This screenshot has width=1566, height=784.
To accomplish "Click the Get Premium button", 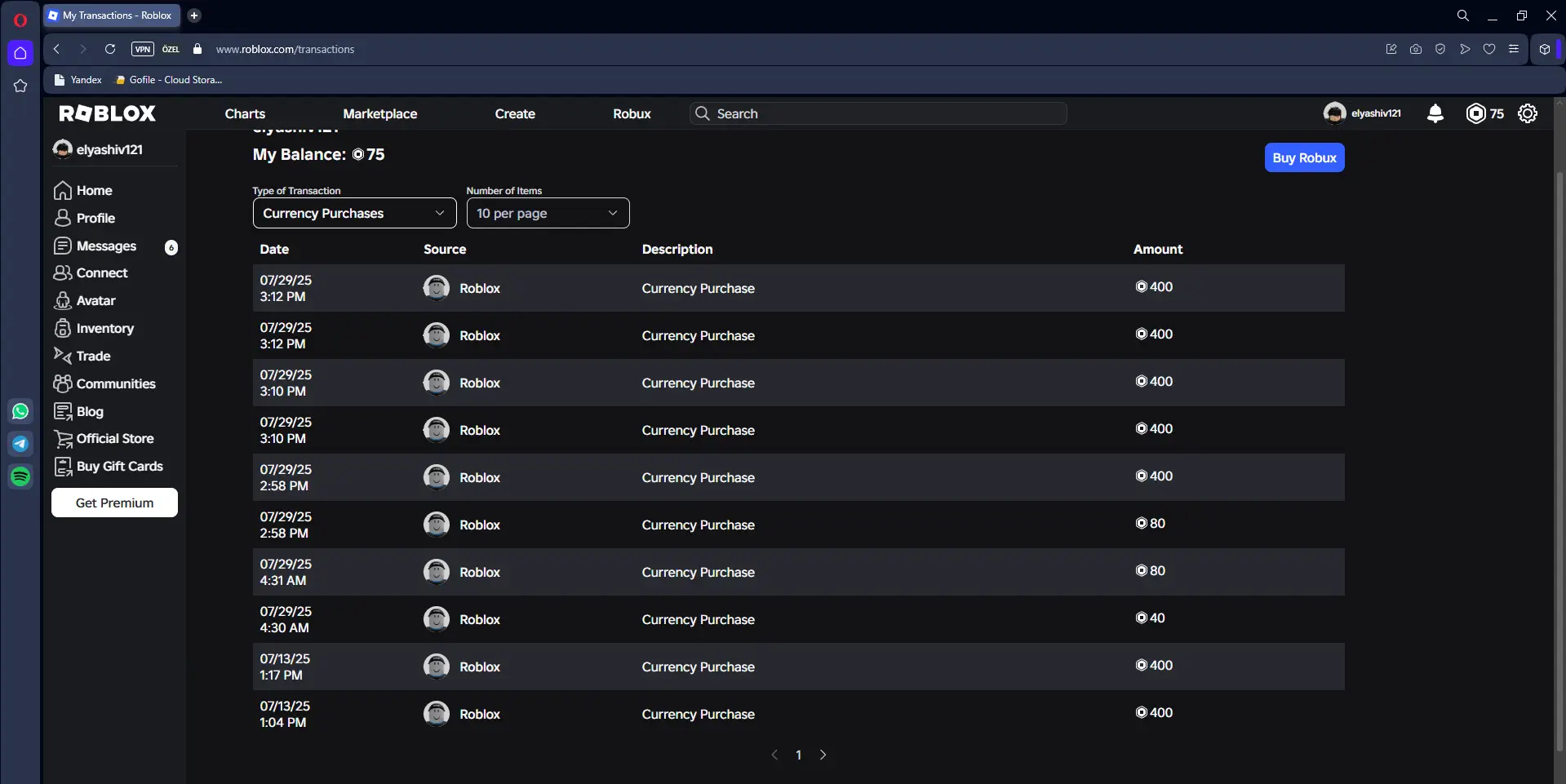I will pyautogui.click(x=114, y=503).
